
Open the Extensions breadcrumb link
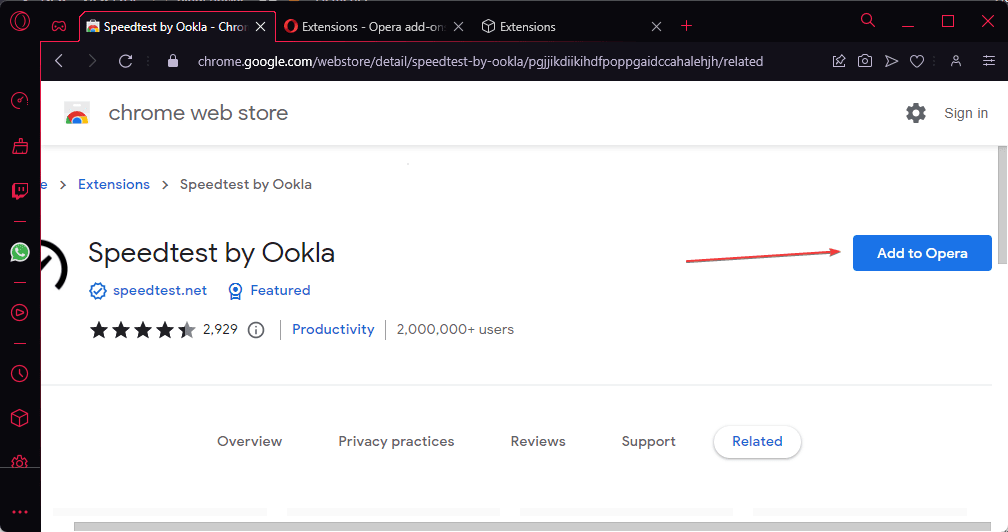pos(114,184)
